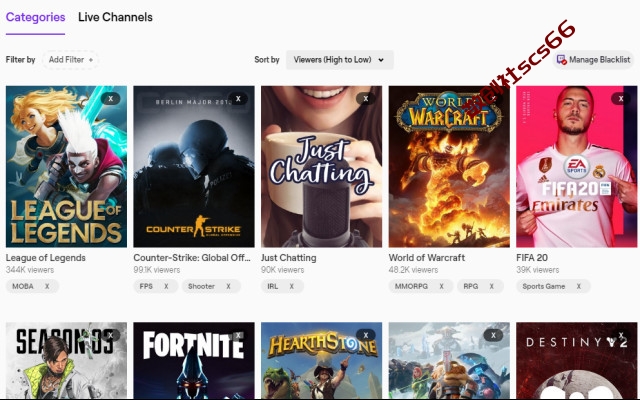The height and width of the screenshot is (400, 640).
Task: Remove the RPG tag with its X
Action: tap(491, 286)
